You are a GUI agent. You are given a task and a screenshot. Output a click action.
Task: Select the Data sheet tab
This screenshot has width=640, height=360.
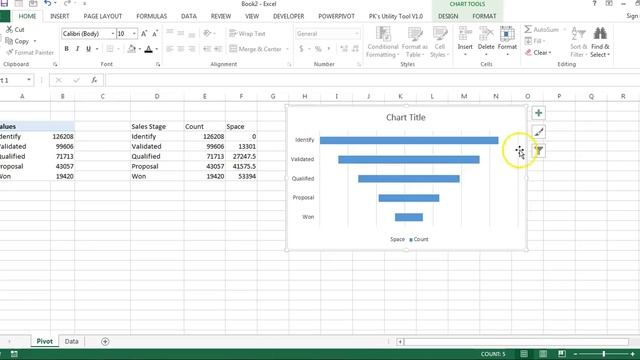71,341
